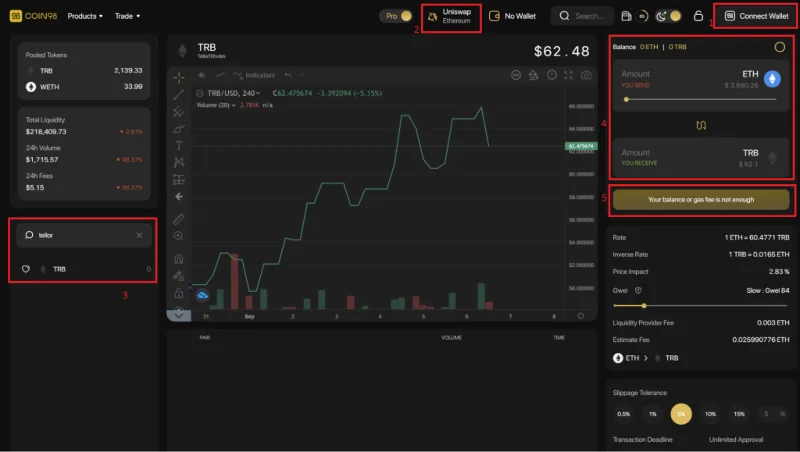Take a chart snapshot with camera icon

(x=586, y=75)
